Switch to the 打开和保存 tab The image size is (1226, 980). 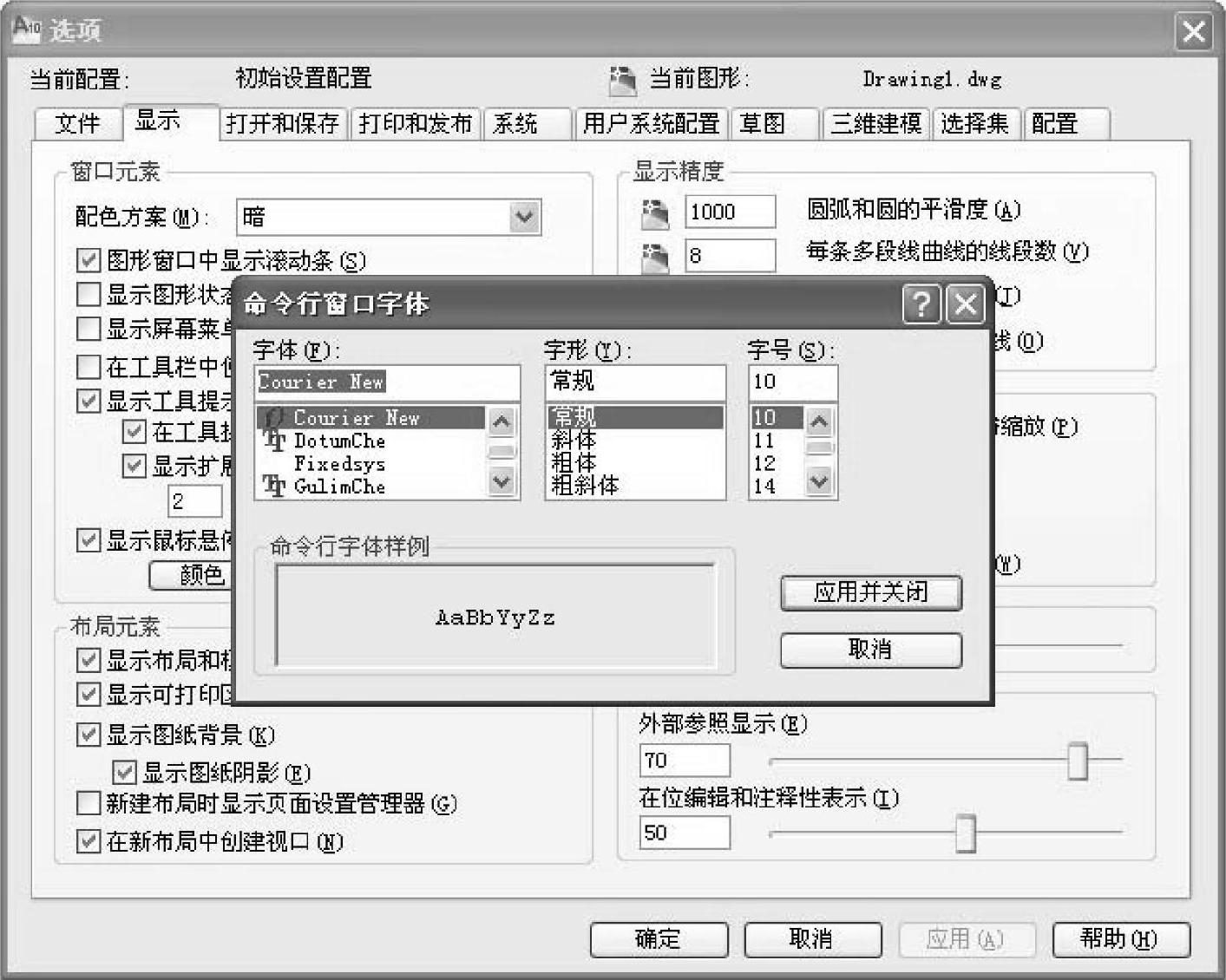(x=283, y=124)
